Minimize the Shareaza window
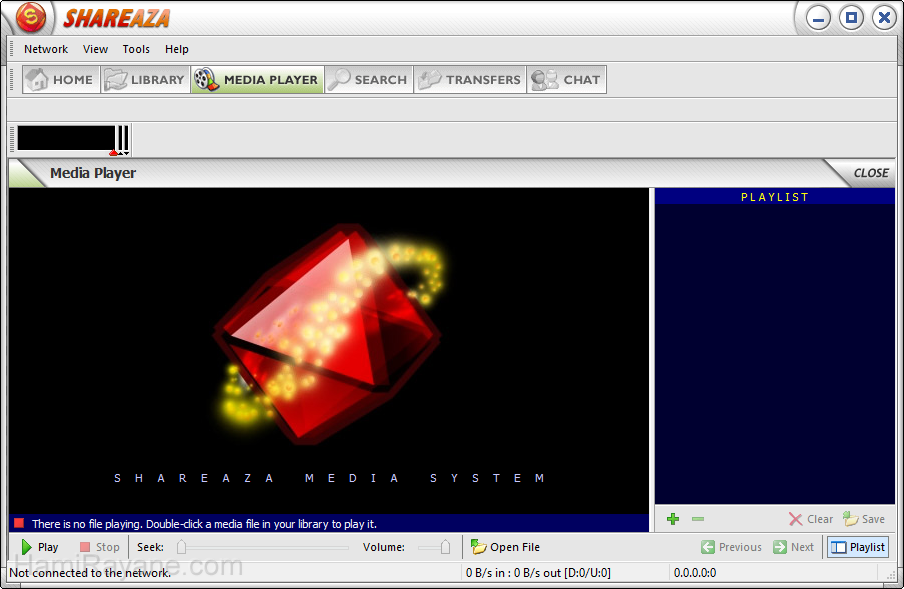 pyautogui.click(x=818, y=18)
